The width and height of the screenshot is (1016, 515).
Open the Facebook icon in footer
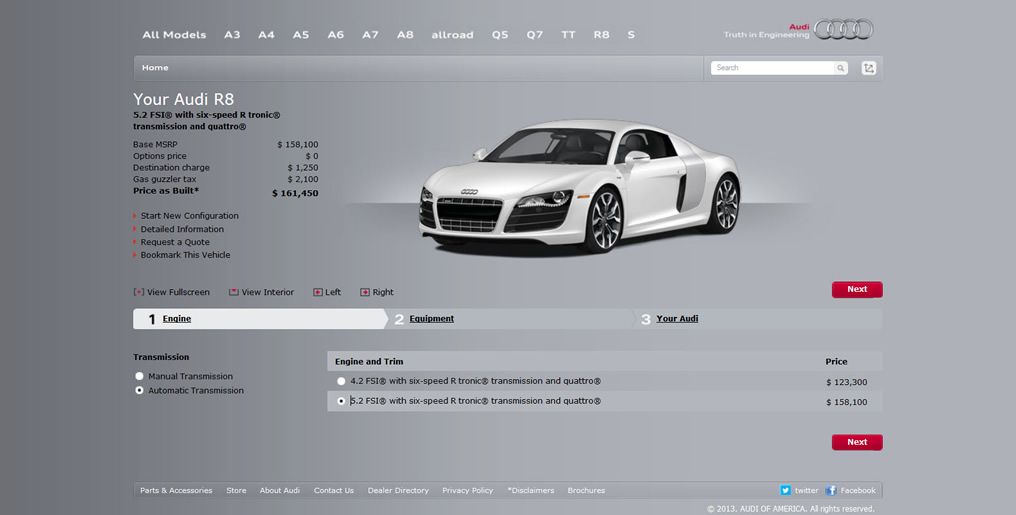coord(831,490)
